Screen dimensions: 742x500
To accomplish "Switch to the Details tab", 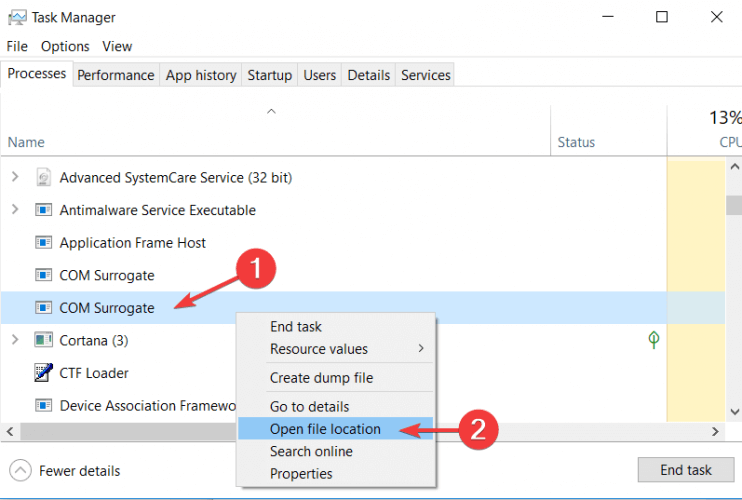I will click(369, 75).
